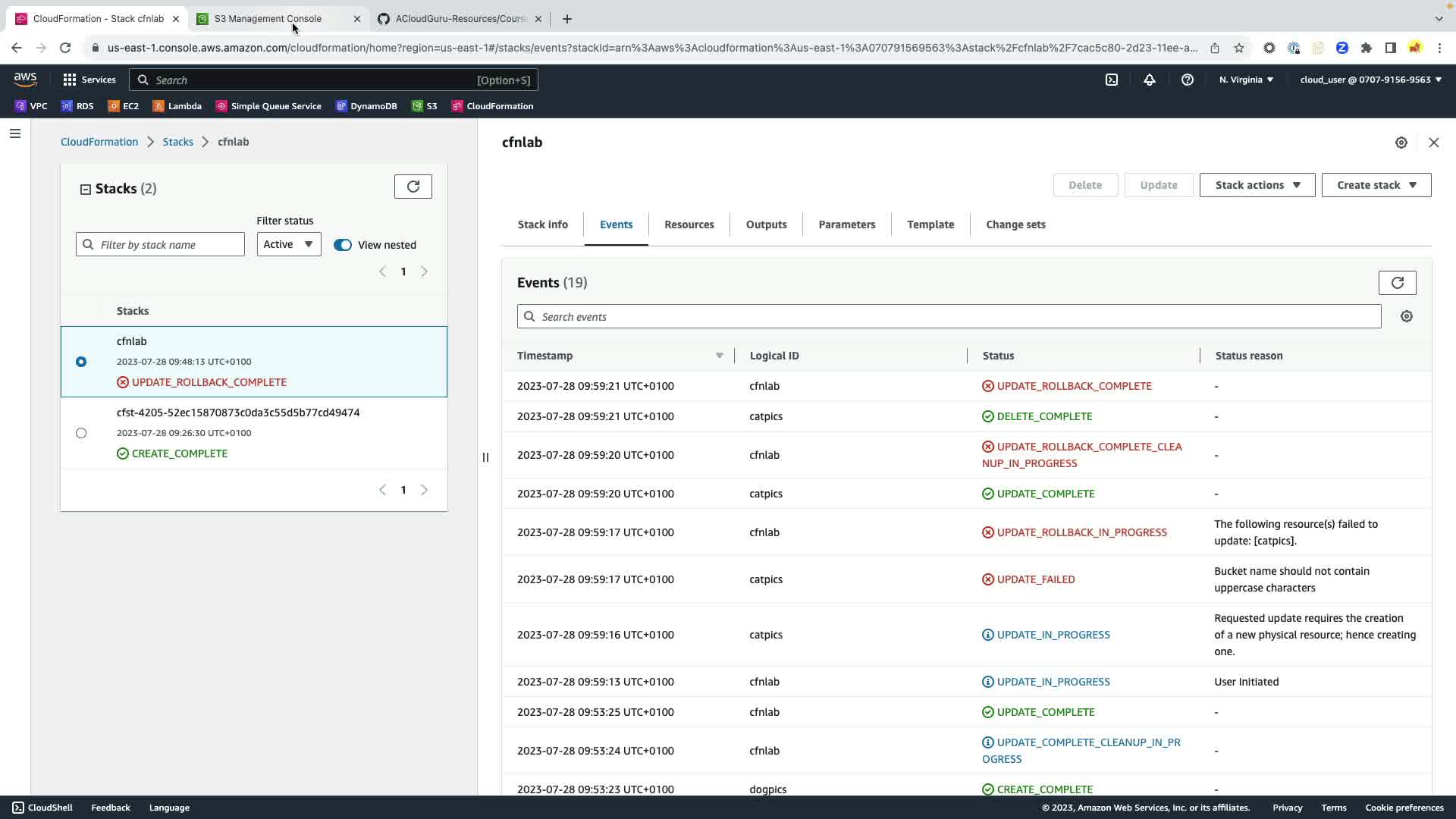This screenshot has height=819, width=1456.
Task: Open Events table preferences gear
Action: click(1406, 316)
